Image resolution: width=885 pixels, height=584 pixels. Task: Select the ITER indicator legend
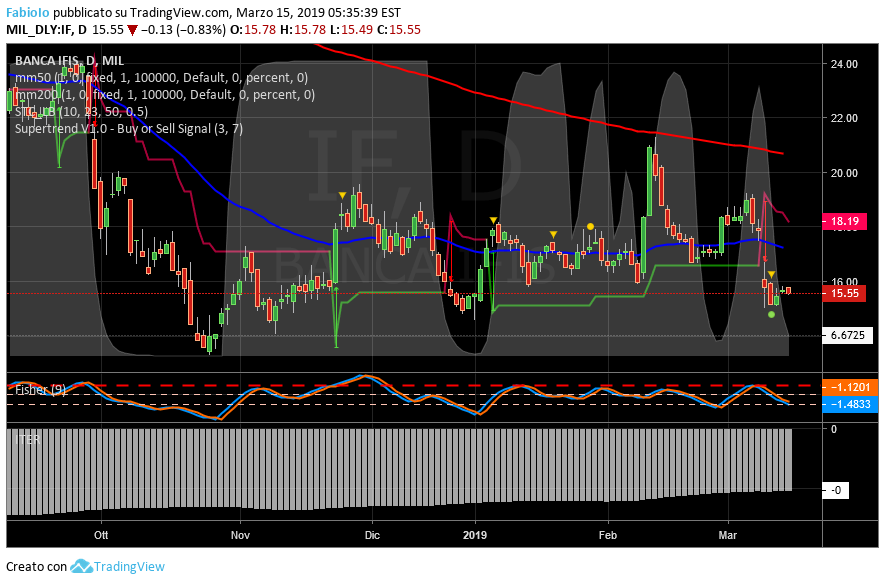28,439
